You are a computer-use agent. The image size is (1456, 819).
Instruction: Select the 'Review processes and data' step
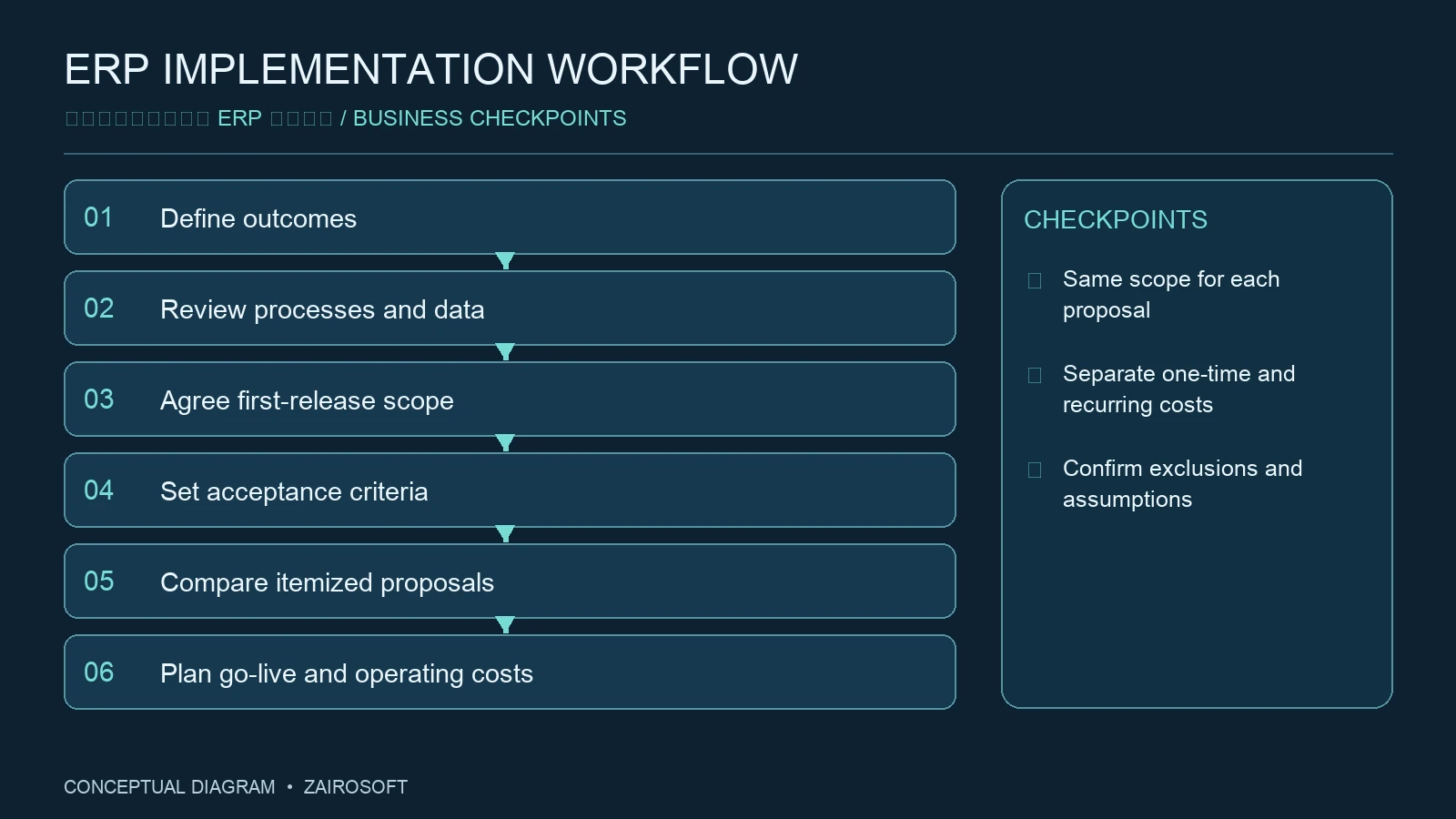tap(510, 308)
